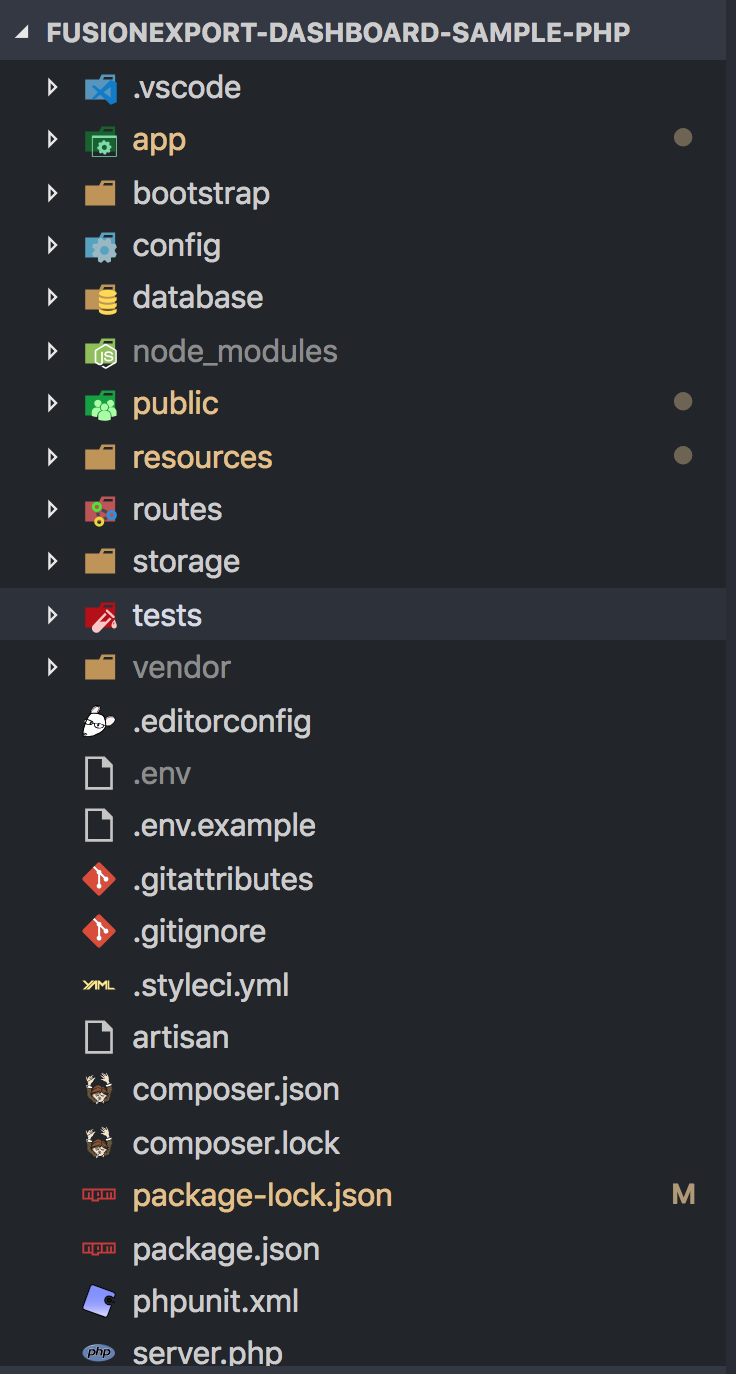Open the .env.example file
Screen dimensions: 736x1374
pos(224,825)
